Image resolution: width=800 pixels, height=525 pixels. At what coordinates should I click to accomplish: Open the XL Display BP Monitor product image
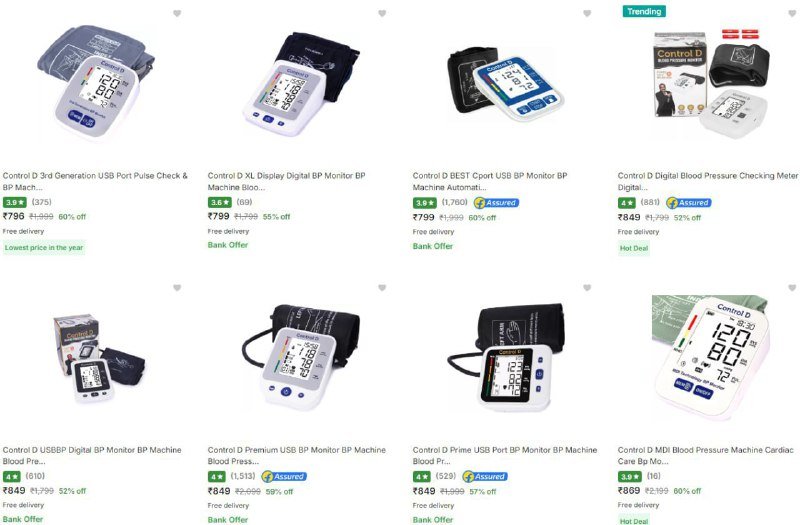[x=300, y=84]
